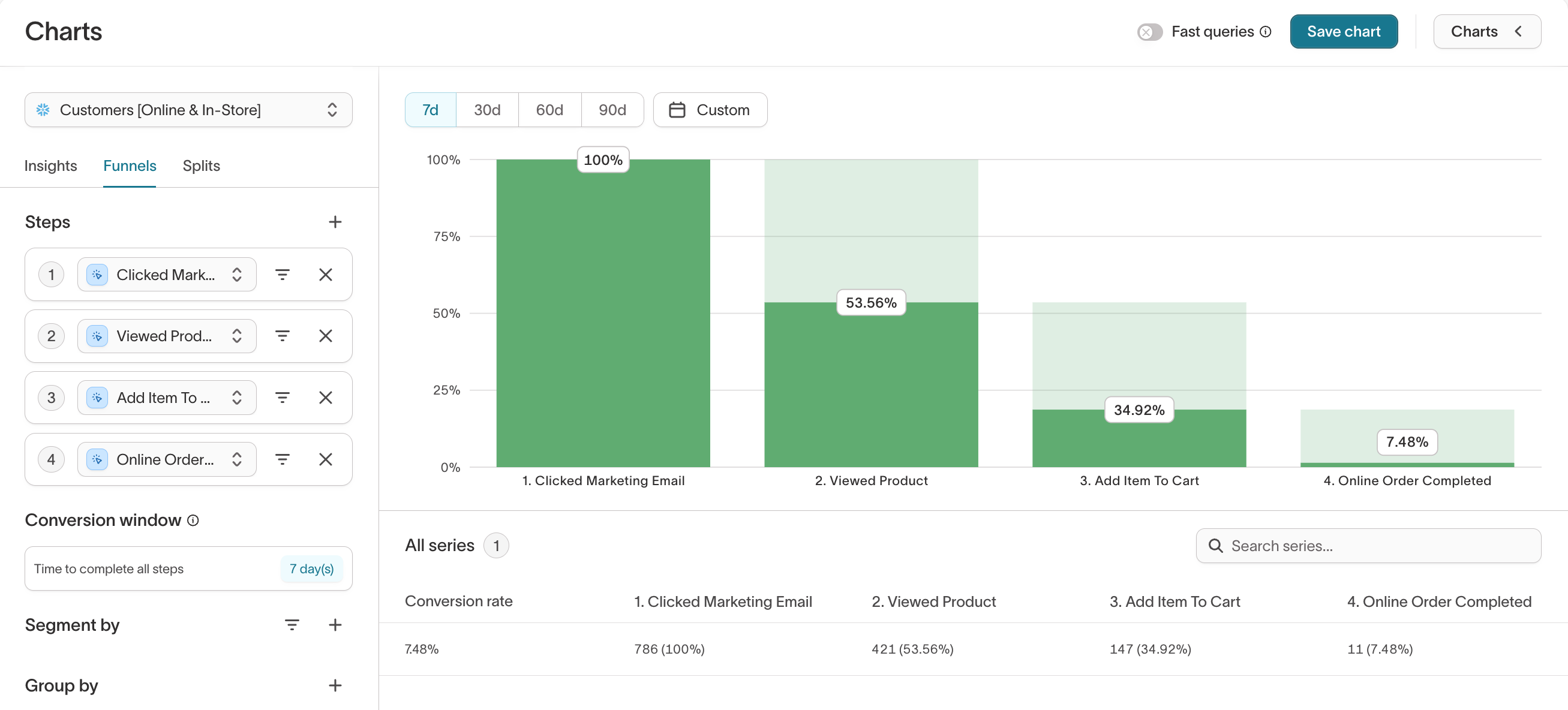
Task: Remove the Viewed Product step
Action: point(326,336)
